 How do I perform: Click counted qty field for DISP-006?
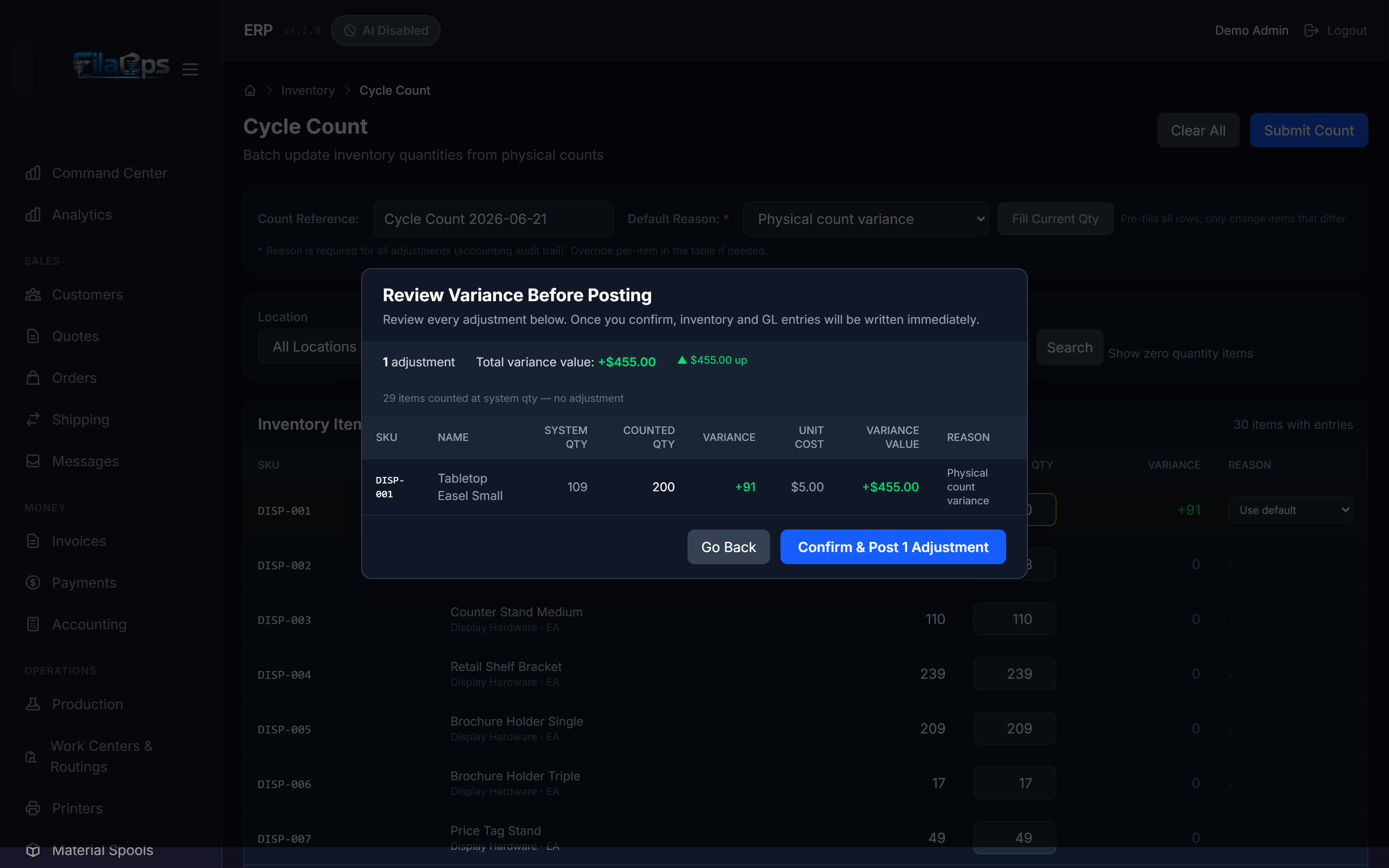pyautogui.click(x=1014, y=783)
